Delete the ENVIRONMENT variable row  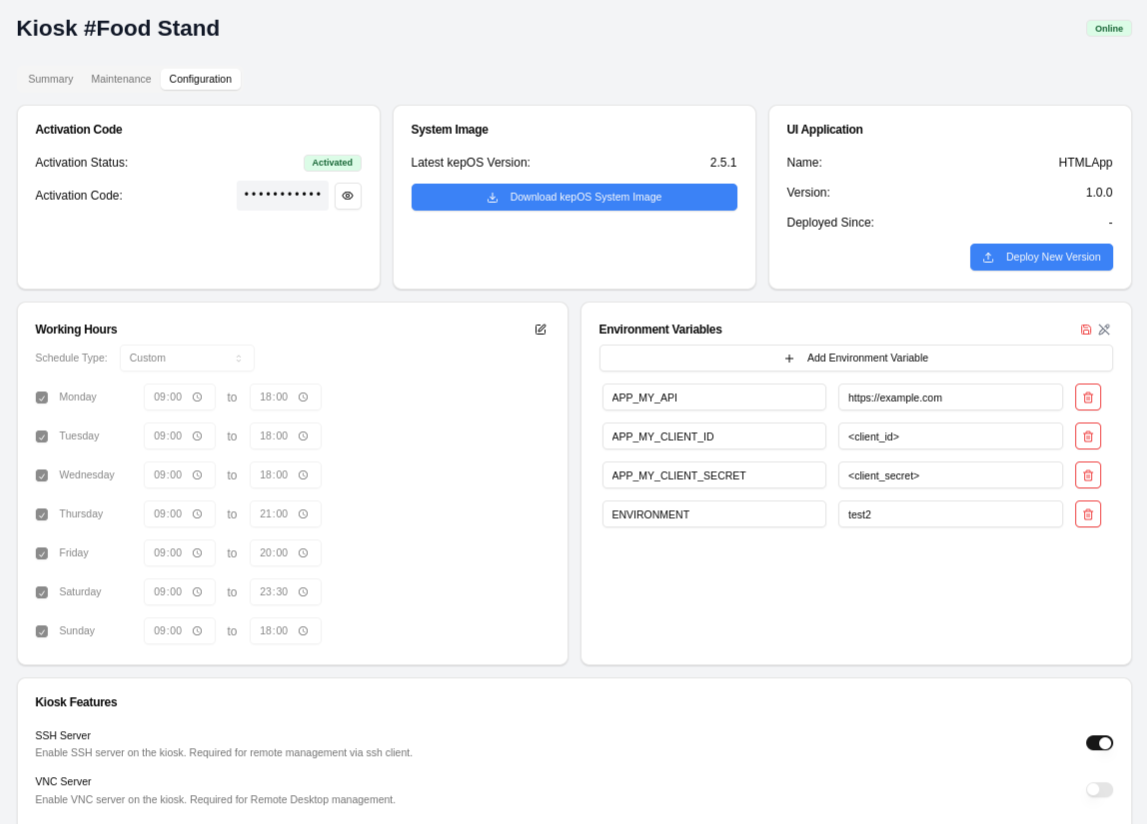1088,514
